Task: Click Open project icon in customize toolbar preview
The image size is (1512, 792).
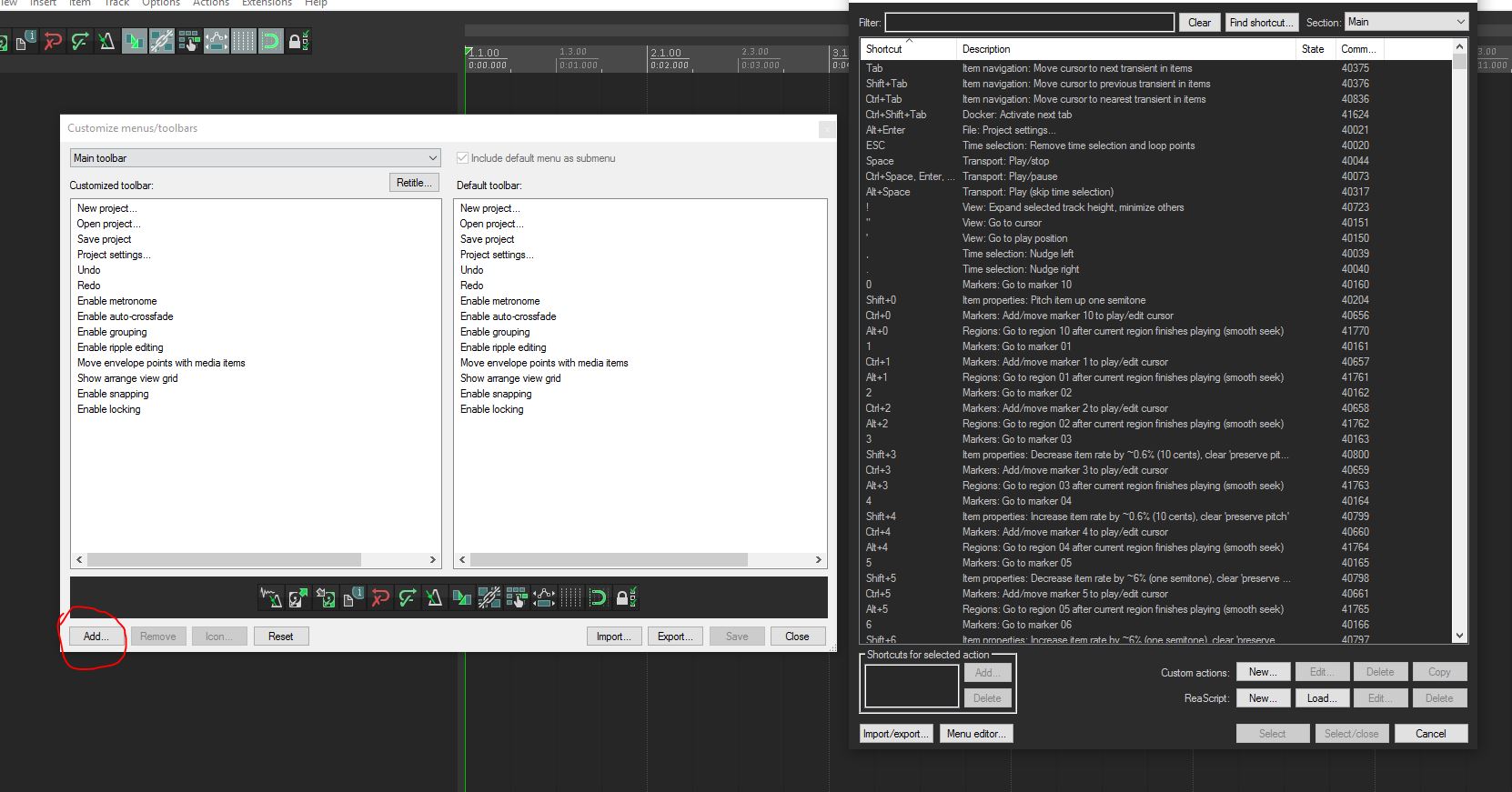Action: click(x=298, y=597)
